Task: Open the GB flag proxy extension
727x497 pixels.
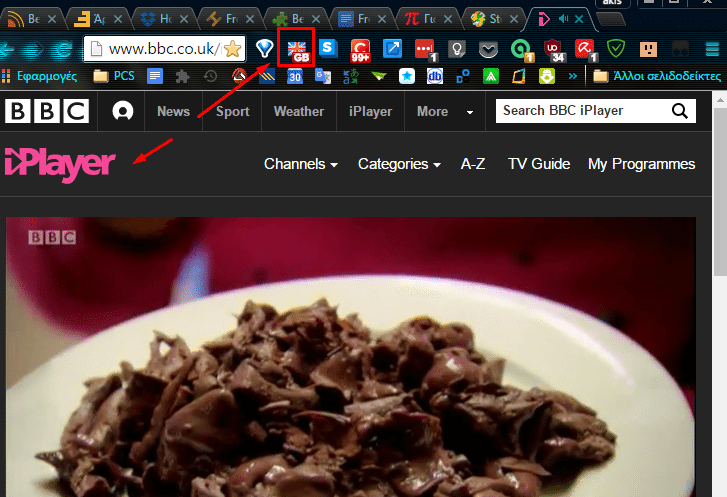Action: (x=298, y=50)
